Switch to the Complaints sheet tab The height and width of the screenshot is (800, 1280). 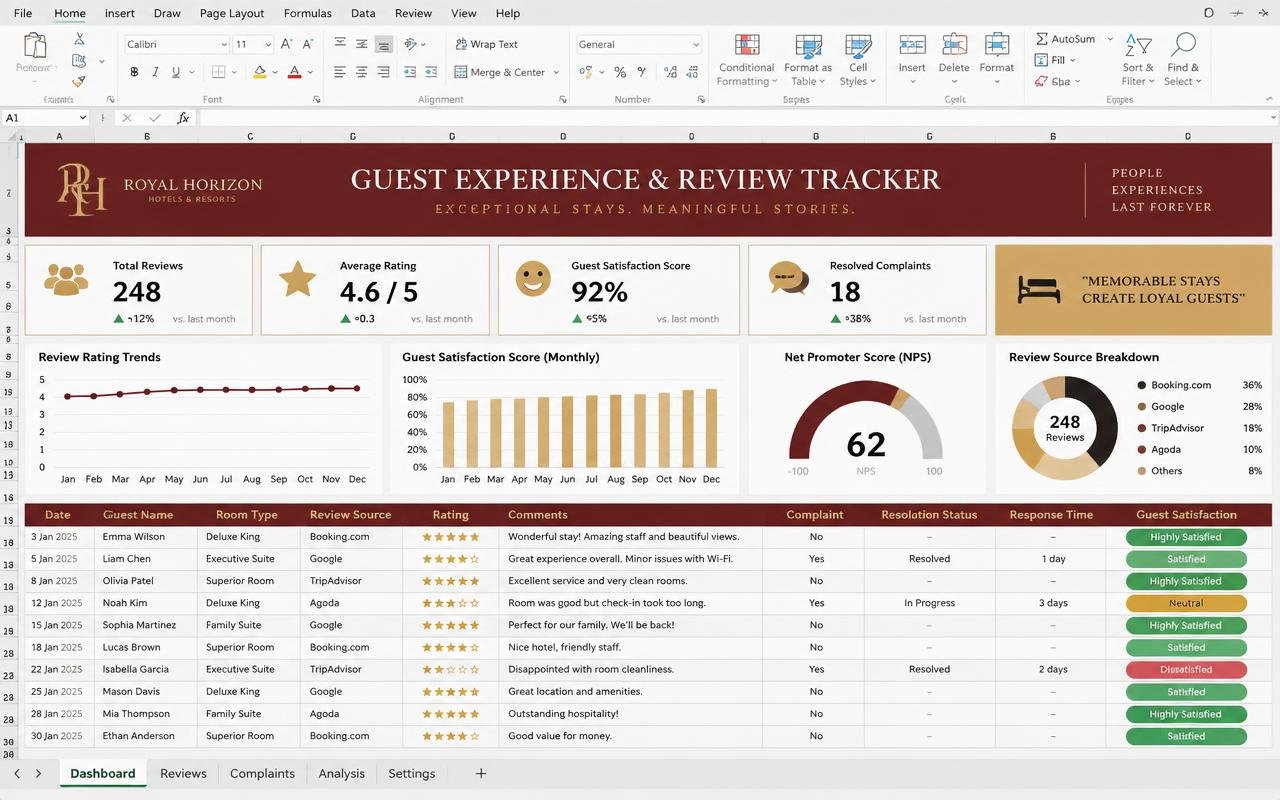[x=262, y=773]
